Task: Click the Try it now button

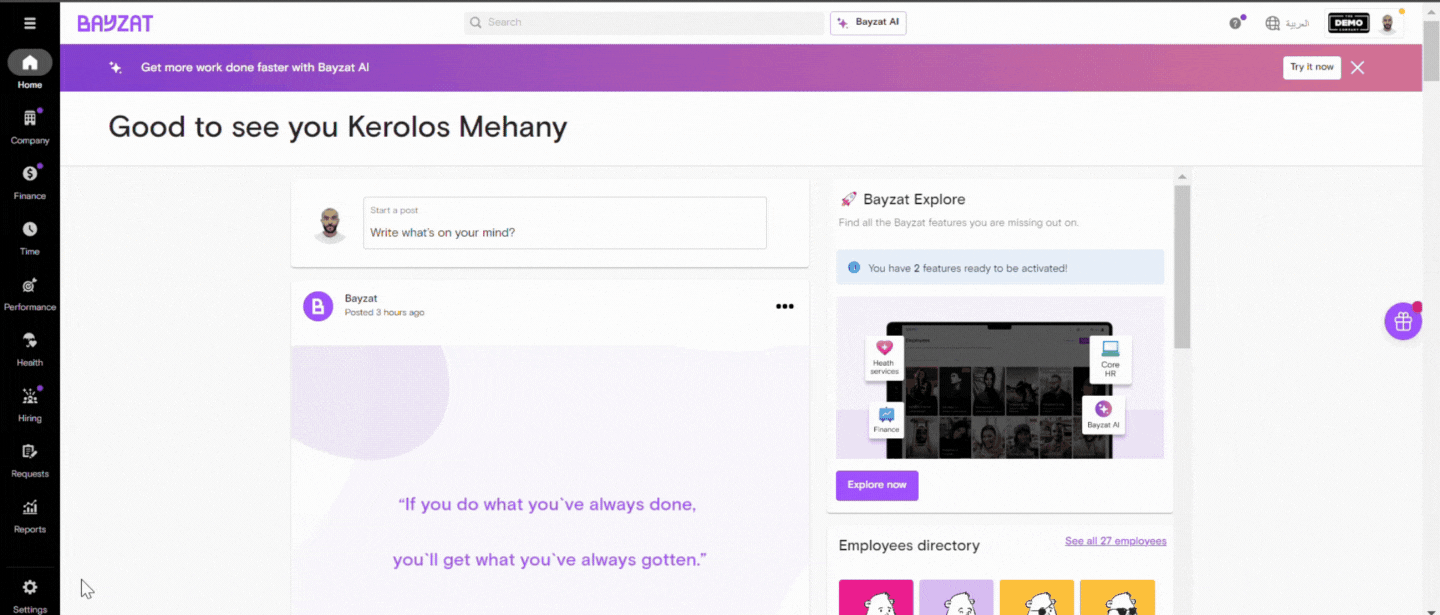Action: point(1312,67)
